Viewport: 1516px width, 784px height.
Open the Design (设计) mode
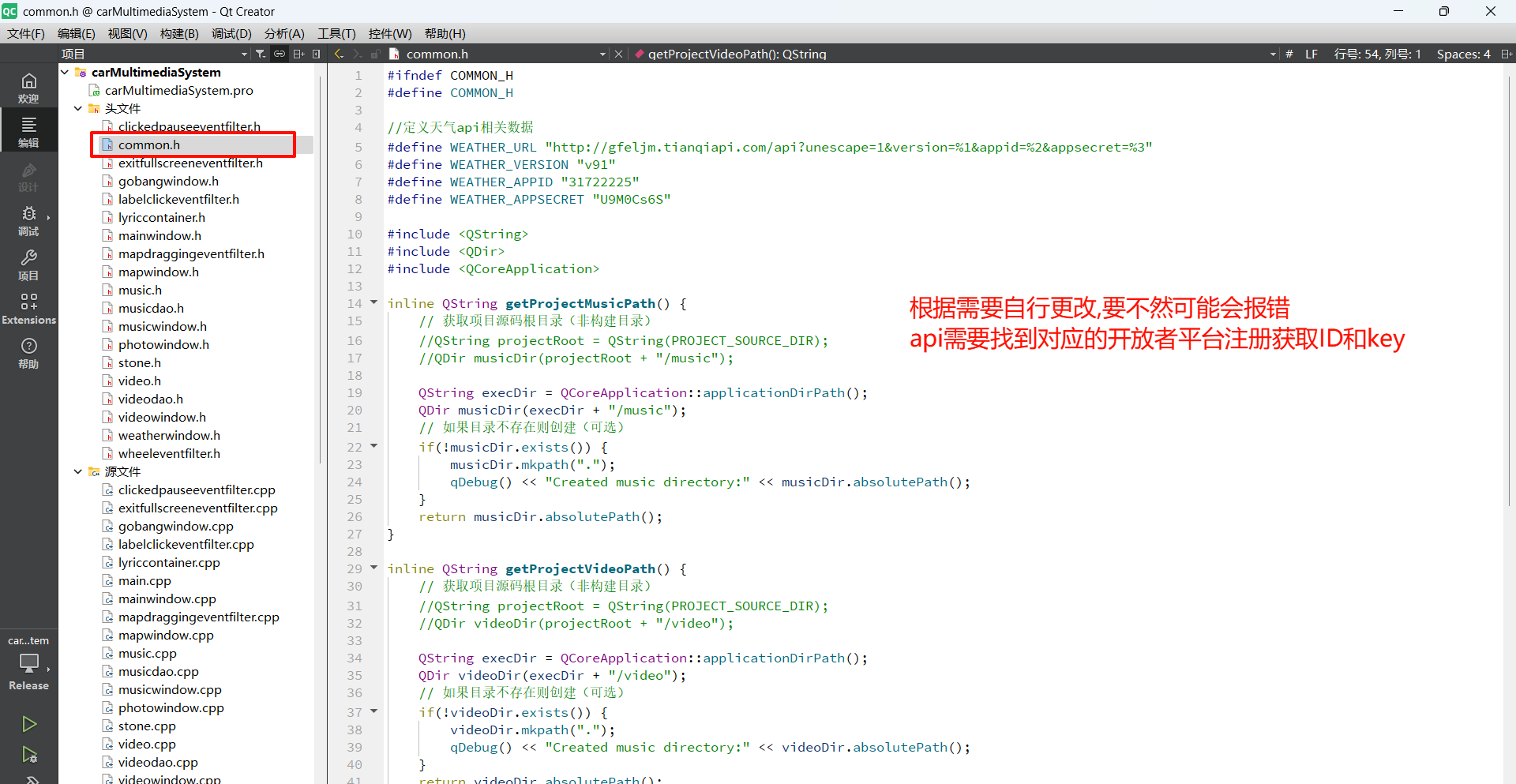[x=28, y=176]
